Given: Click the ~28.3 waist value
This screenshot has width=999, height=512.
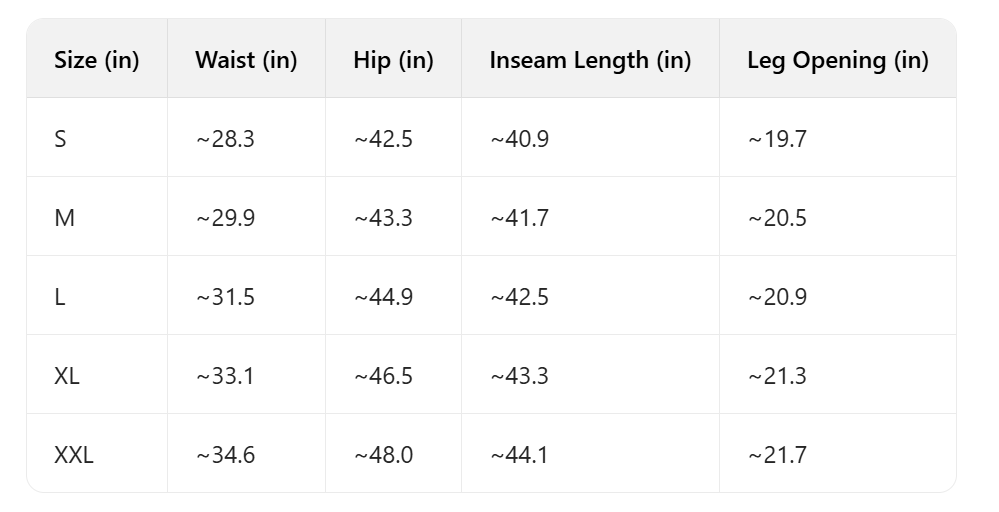Looking at the screenshot, I should pos(225,139).
